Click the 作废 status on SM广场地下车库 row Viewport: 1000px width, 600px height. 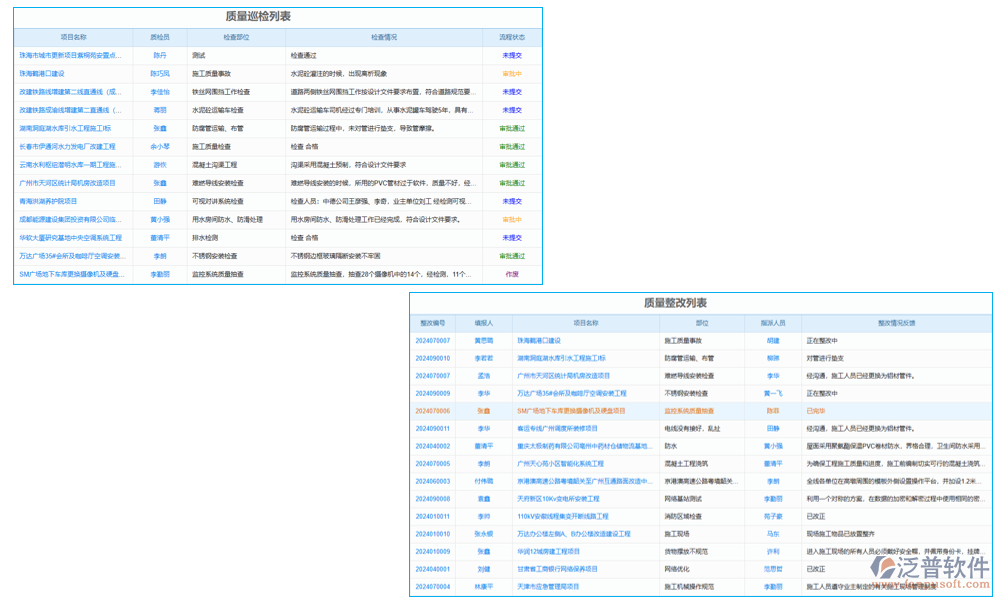point(510,273)
